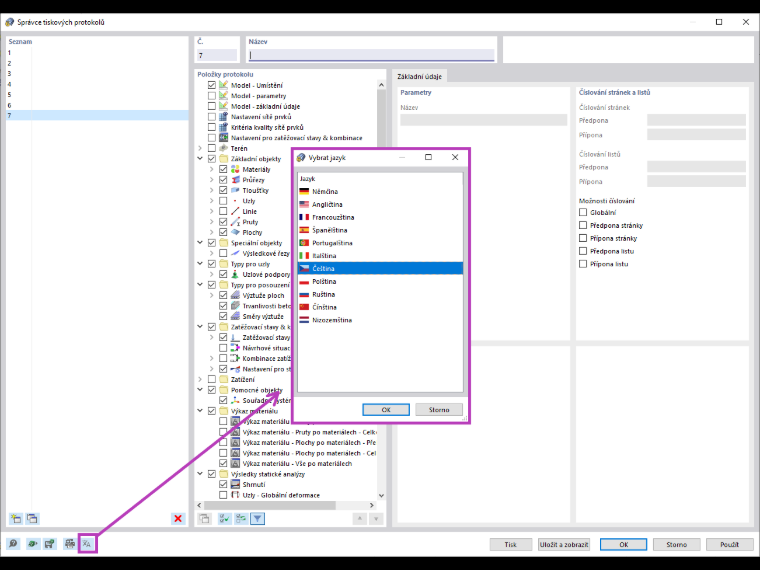Open the Základní údaje tab
760x570 pixels.
[419, 76]
